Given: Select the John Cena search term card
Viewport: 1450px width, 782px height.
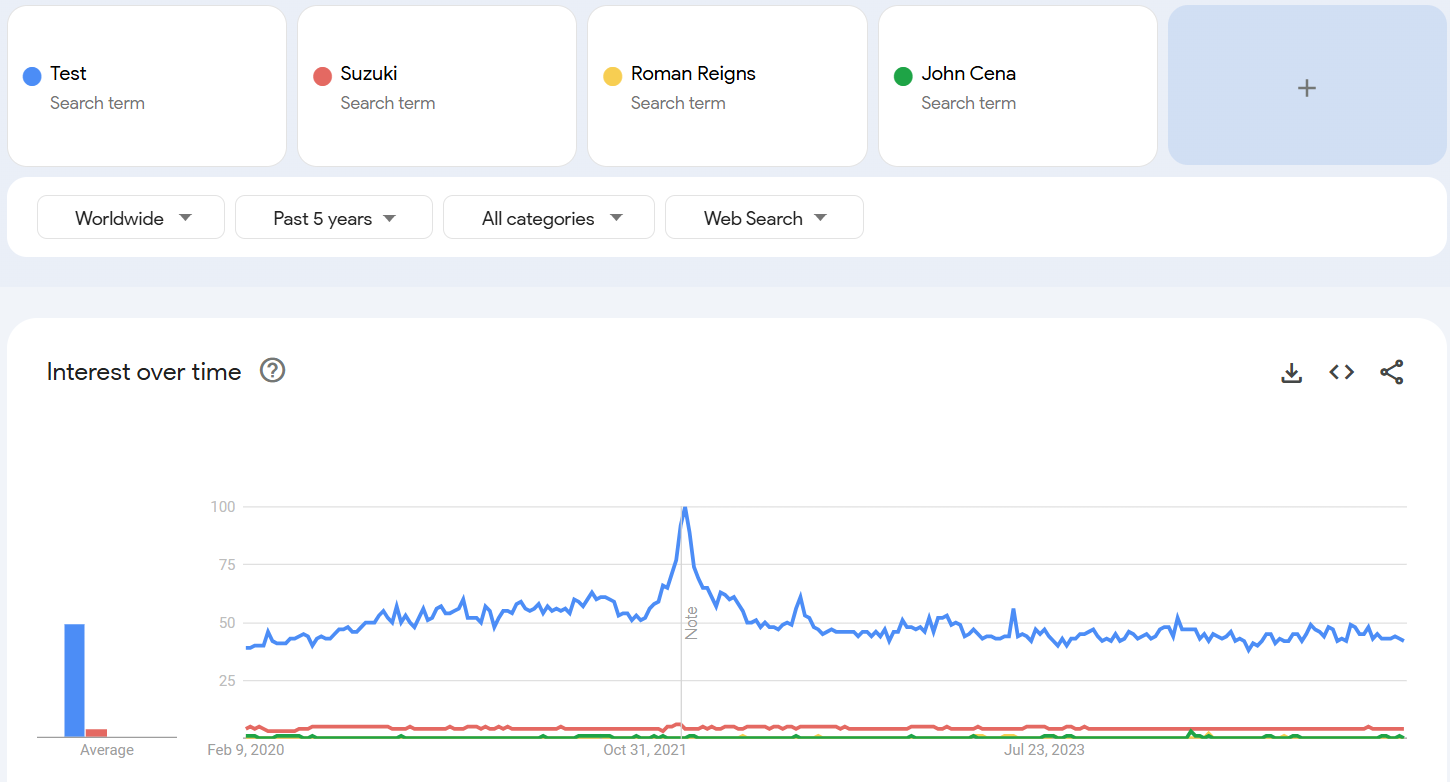Looking at the screenshot, I should (x=1017, y=86).
